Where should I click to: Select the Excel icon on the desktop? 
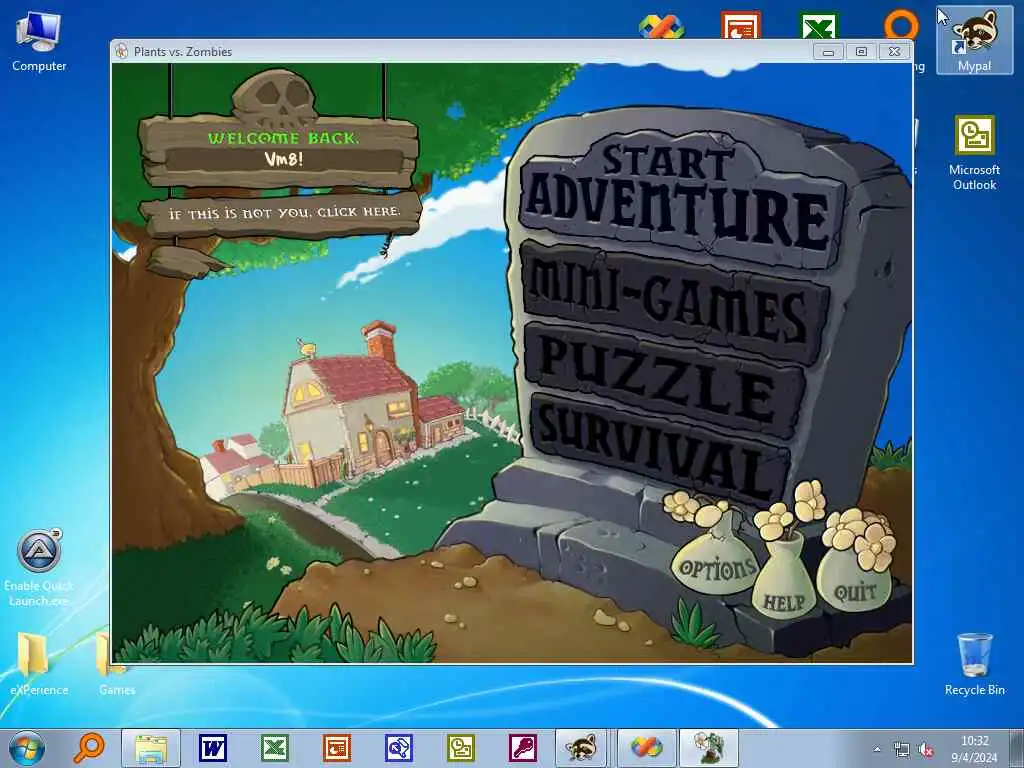pos(819,26)
